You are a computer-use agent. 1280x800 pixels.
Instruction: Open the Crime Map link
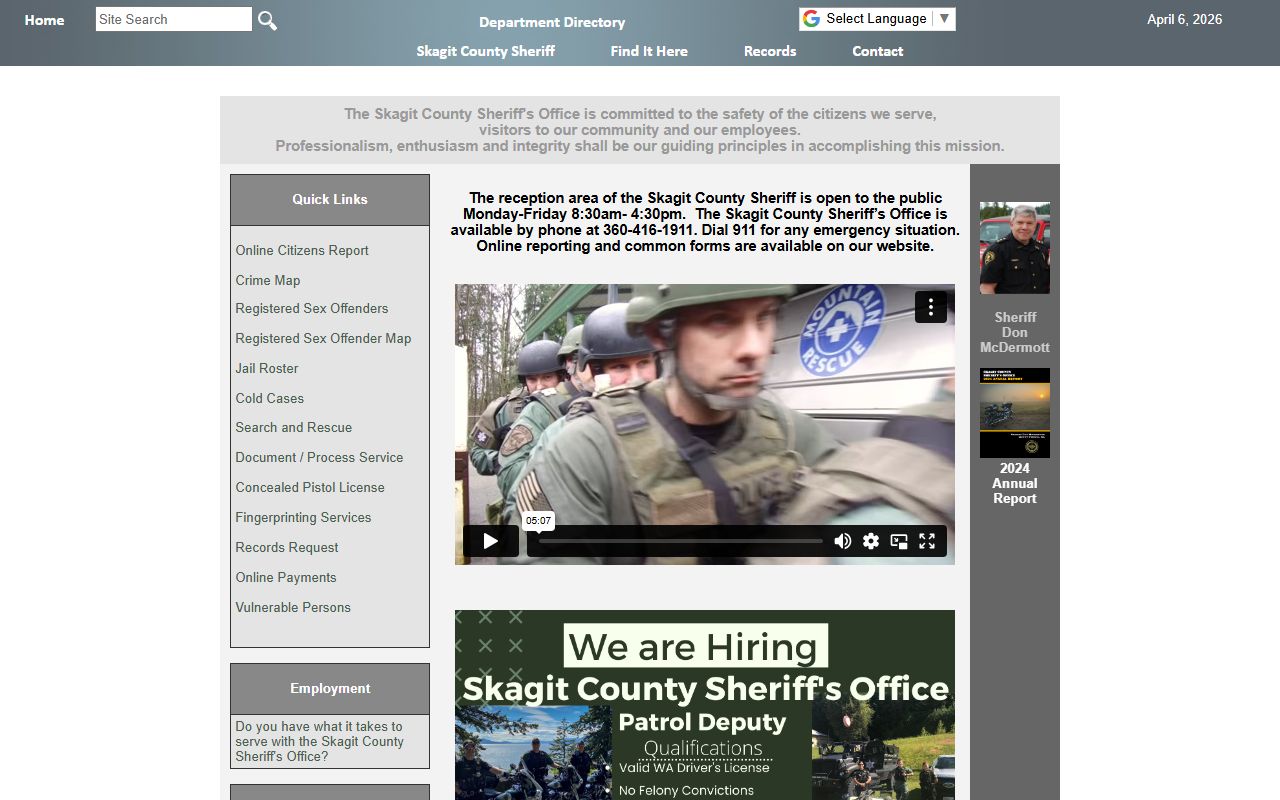pyautogui.click(x=268, y=280)
